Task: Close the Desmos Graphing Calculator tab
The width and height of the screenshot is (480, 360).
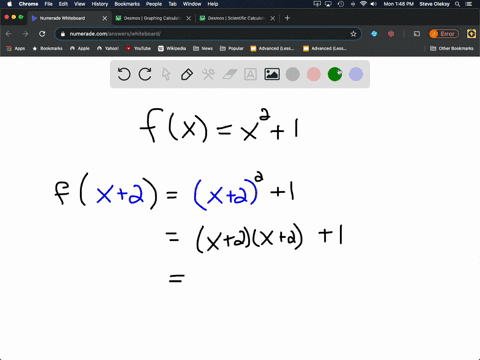Action: tap(189, 18)
